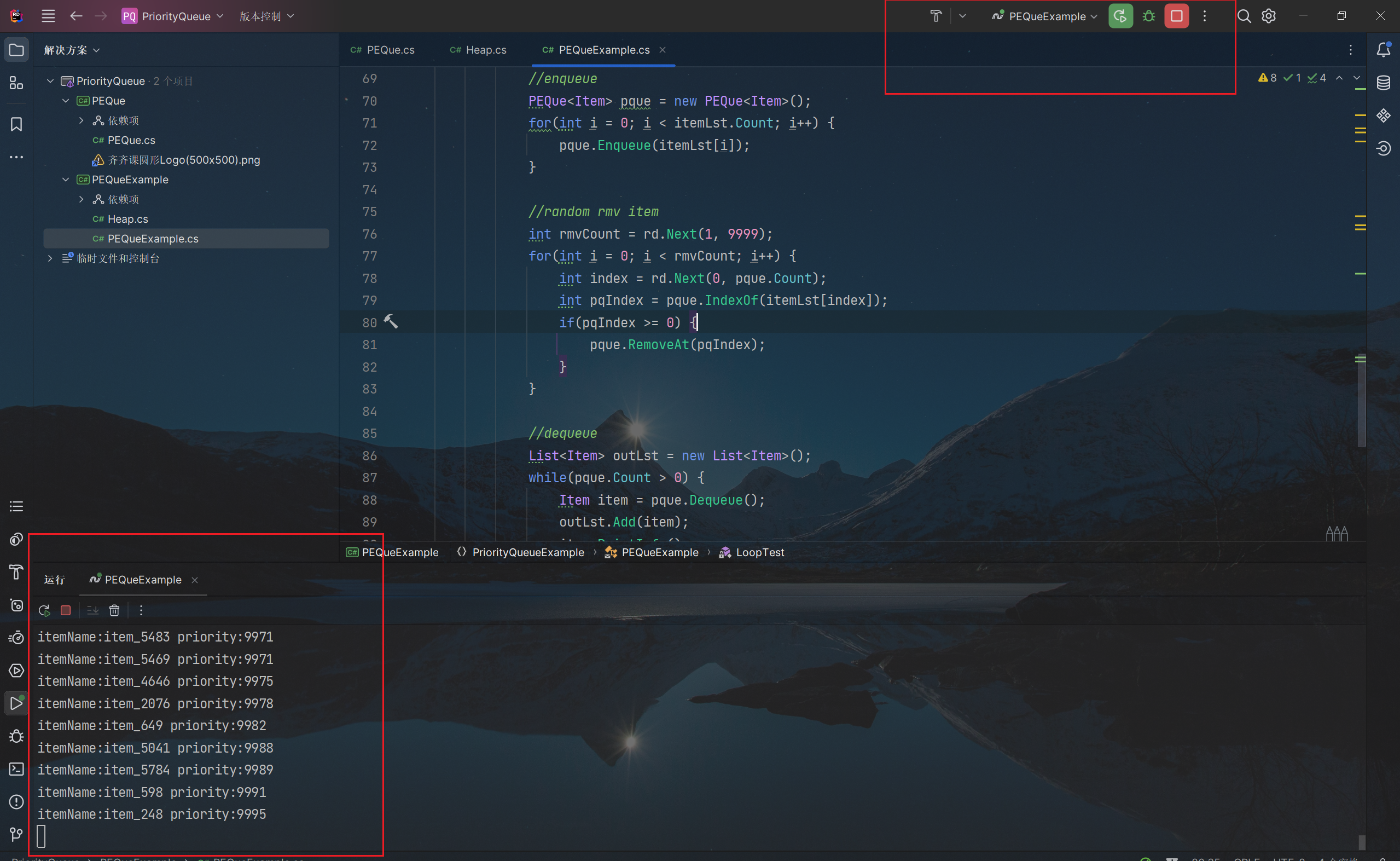
Task: Collapse the PEQue project node
Action: (66, 101)
